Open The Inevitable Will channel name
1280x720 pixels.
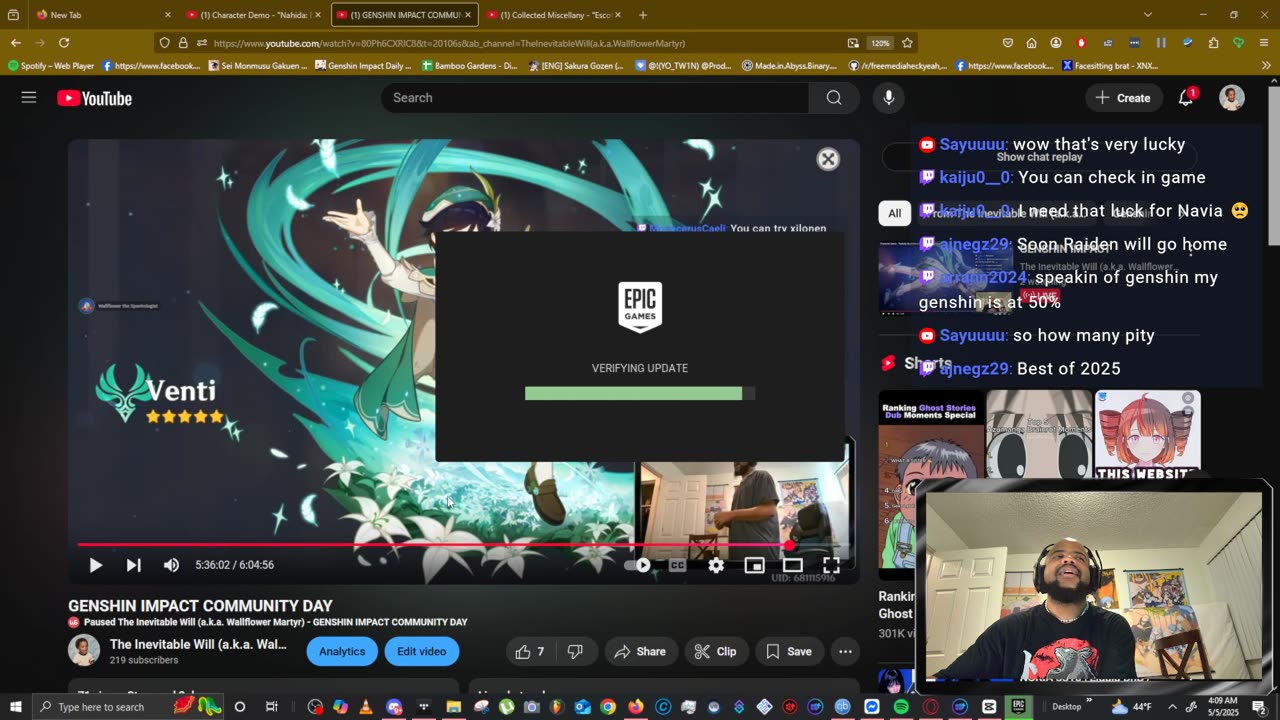pos(198,644)
